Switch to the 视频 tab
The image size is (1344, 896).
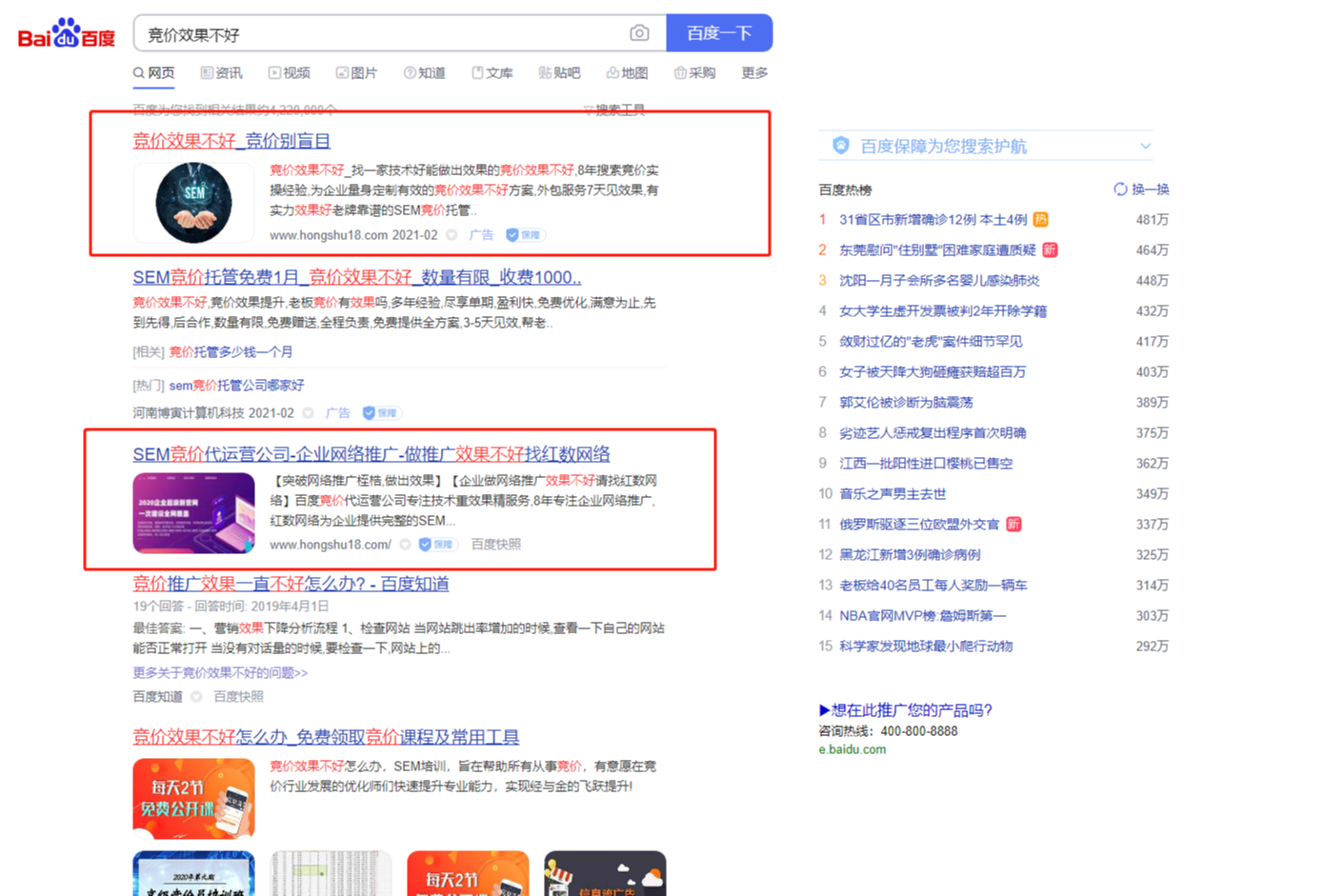(x=289, y=73)
